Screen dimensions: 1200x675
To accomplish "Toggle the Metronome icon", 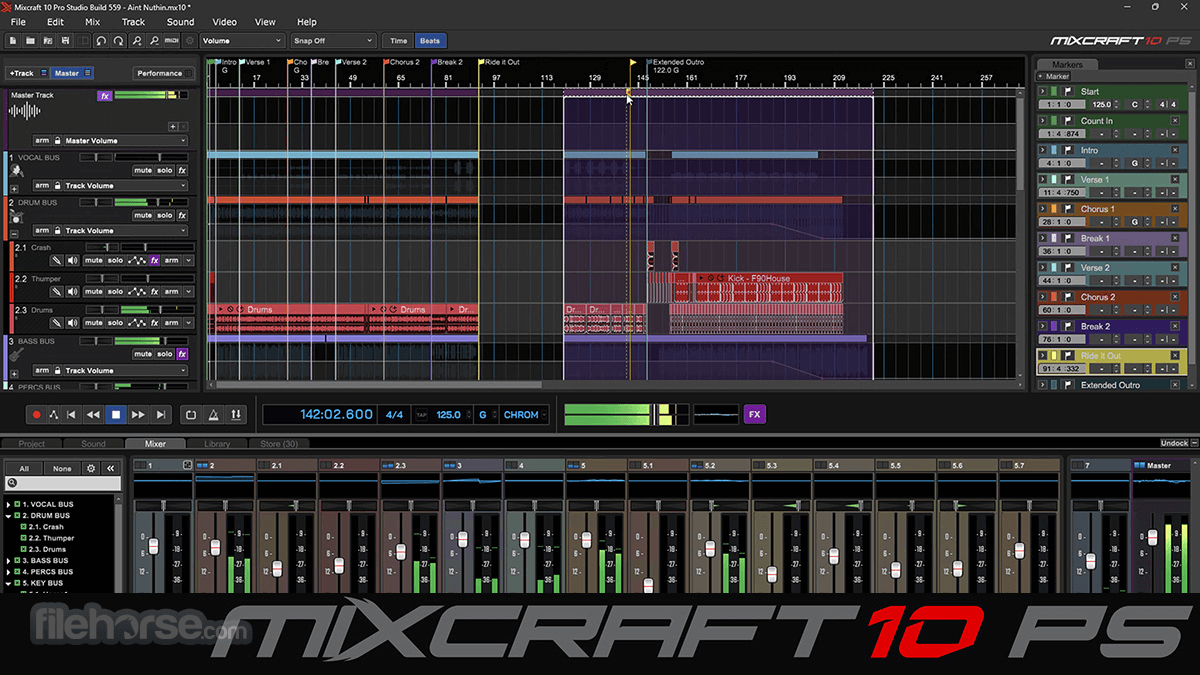I will pos(213,415).
